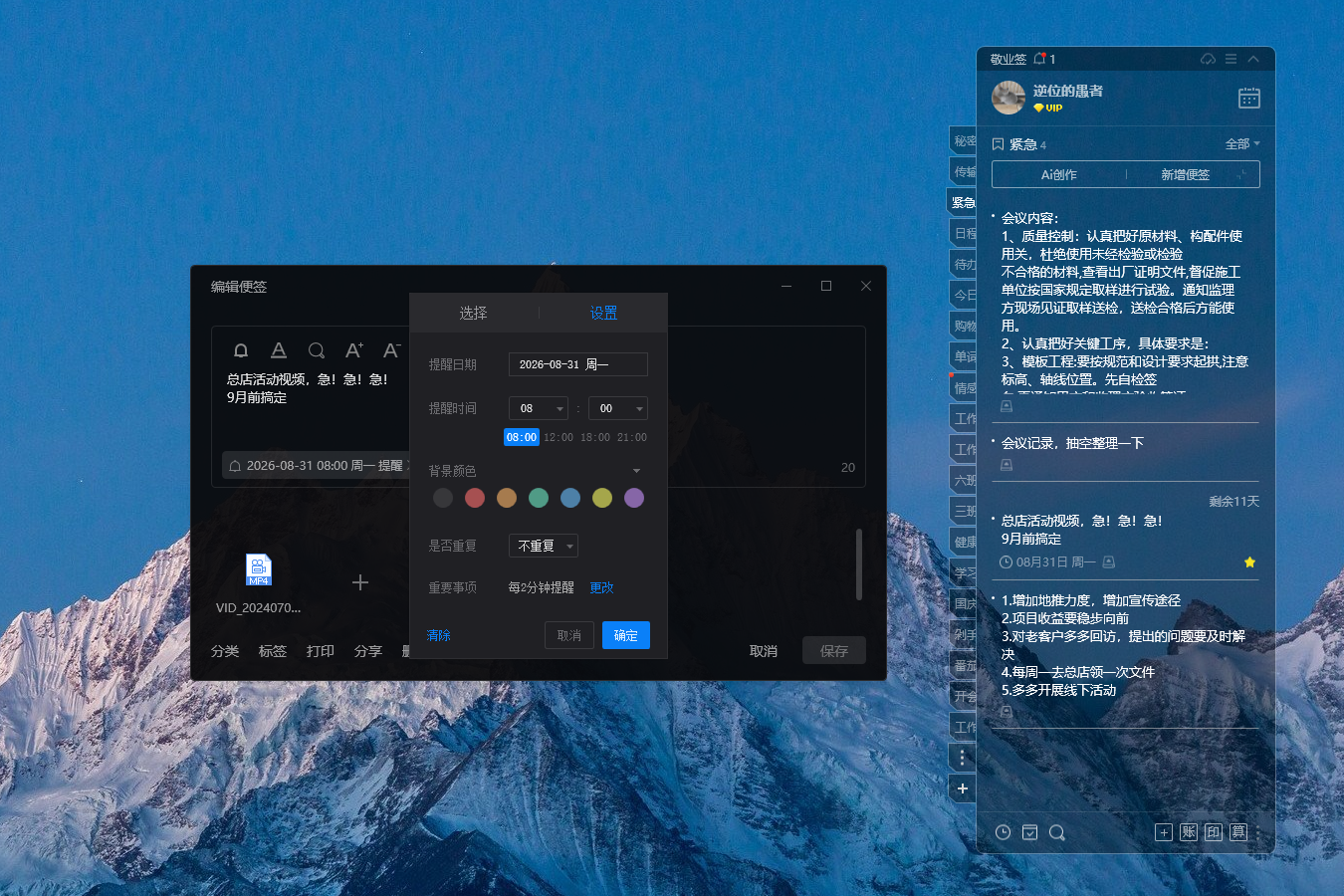
Task: Open the hour dropdown showing 08
Action: tap(539, 408)
